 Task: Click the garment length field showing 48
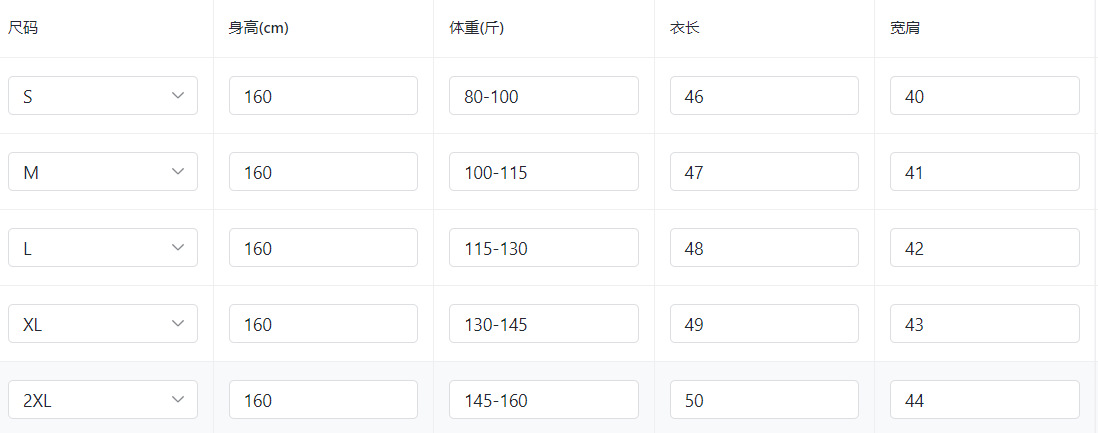[x=764, y=248]
